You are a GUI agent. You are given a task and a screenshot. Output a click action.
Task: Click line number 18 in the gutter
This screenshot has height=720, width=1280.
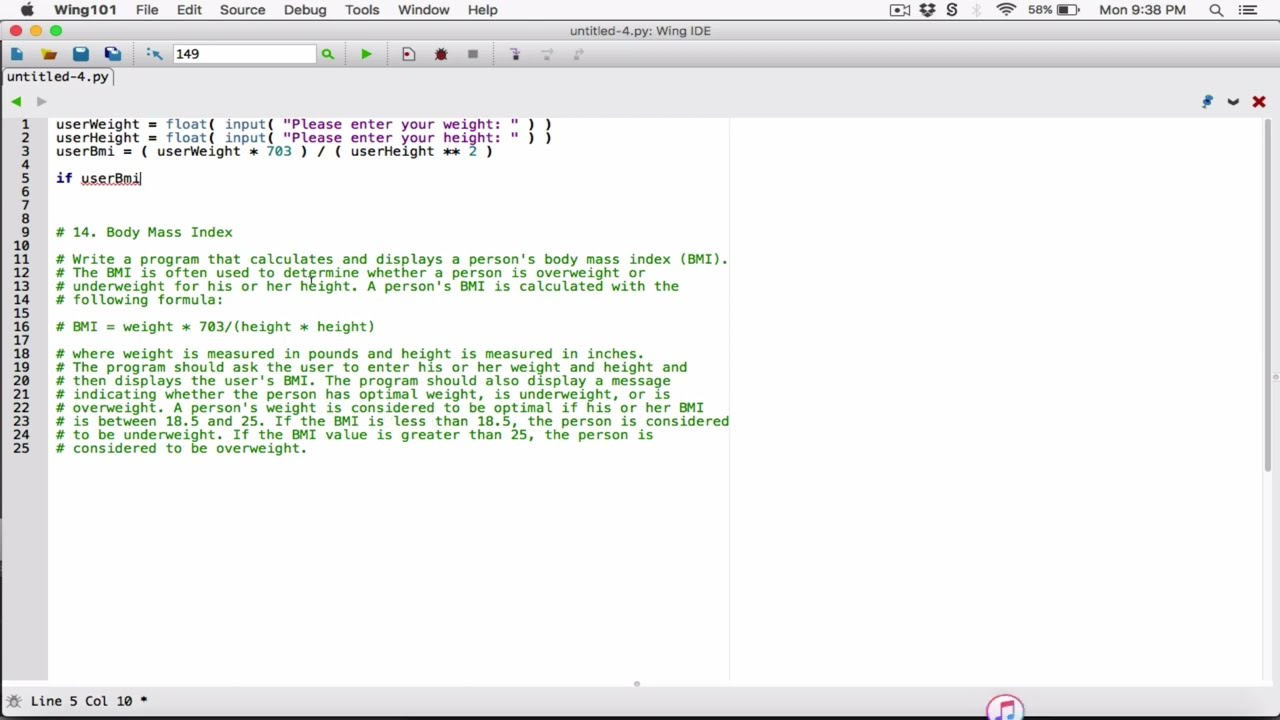click(x=21, y=354)
